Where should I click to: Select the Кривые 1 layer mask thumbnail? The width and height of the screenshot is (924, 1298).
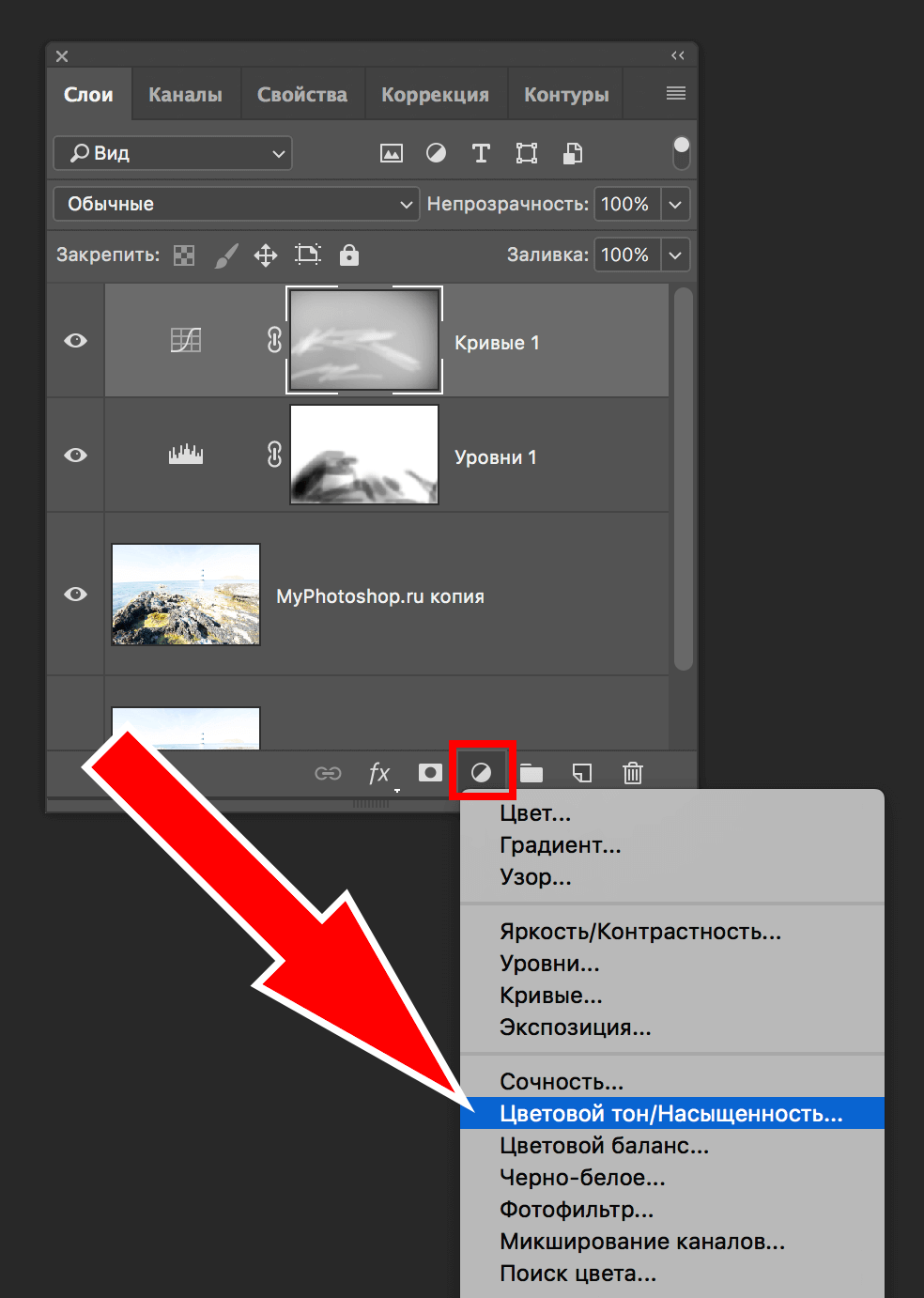[x=364, y=340]
